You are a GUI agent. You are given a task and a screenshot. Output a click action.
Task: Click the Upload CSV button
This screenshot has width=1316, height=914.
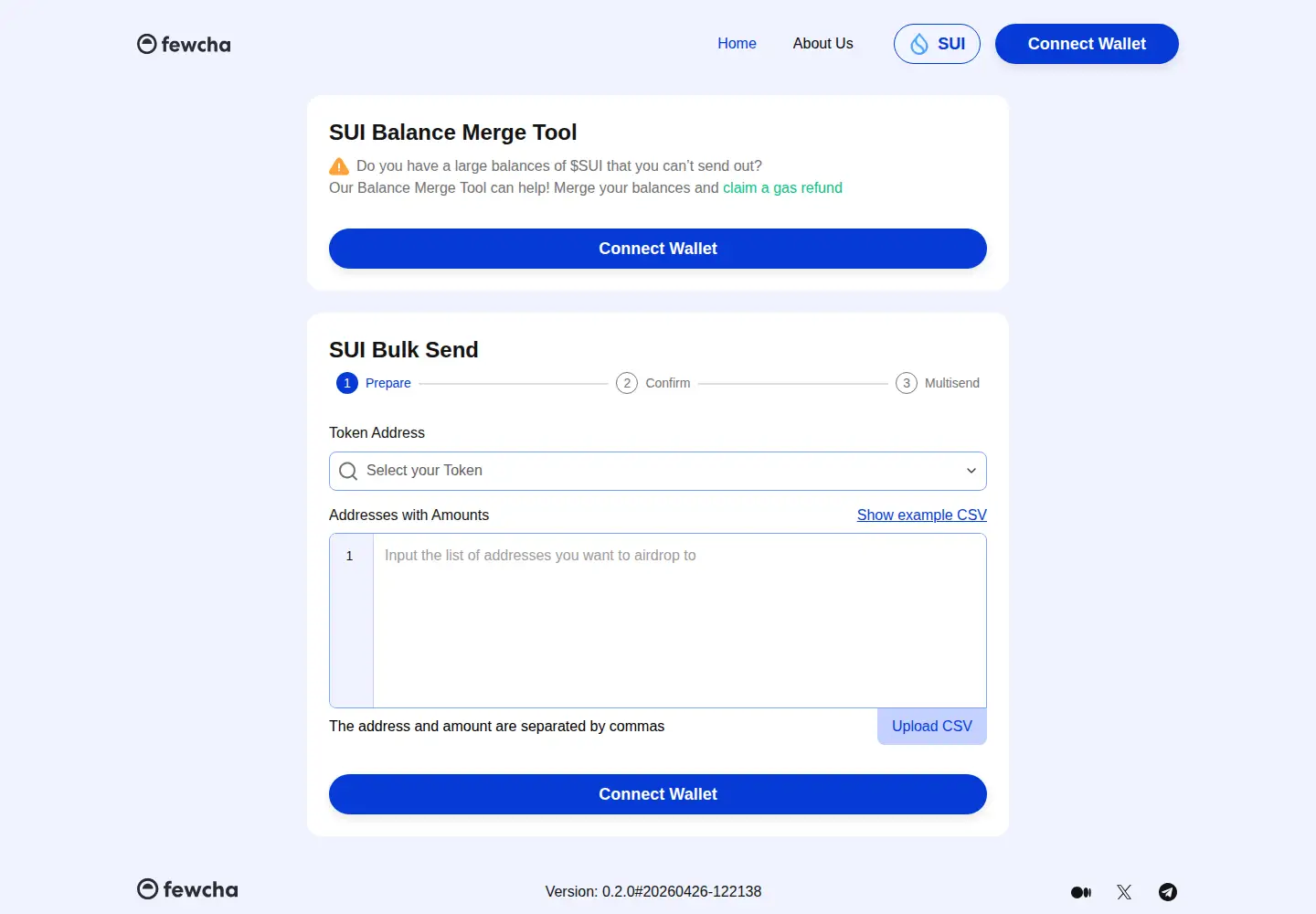click(x=932, y=727)
